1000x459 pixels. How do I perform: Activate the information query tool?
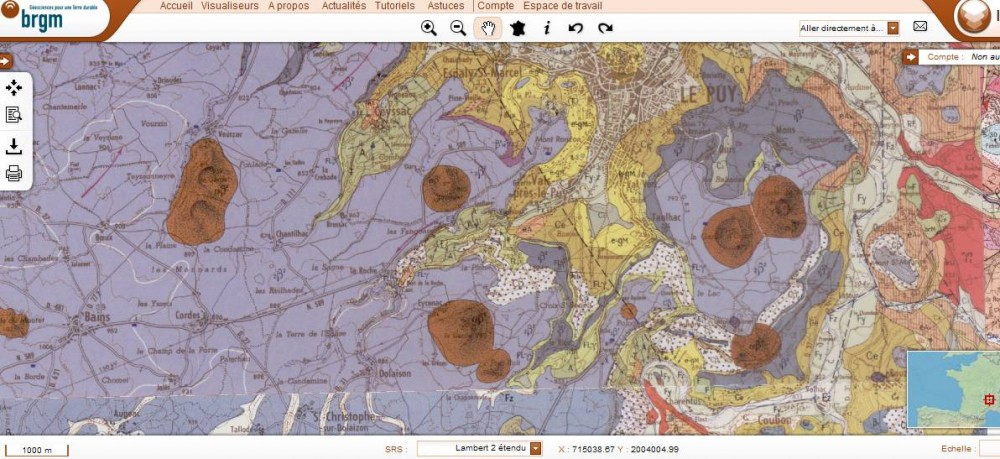[x=547, y=28]
